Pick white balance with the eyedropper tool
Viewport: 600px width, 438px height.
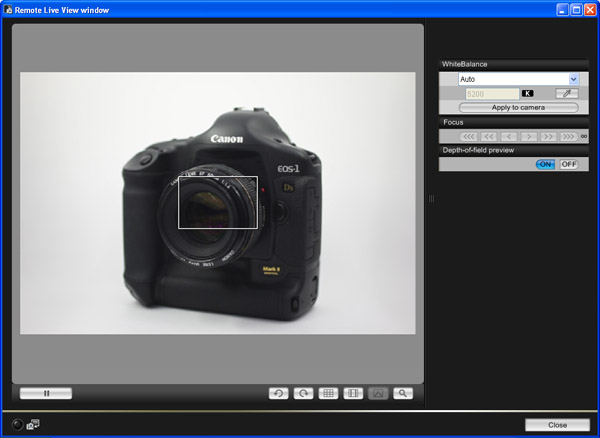pos(567,93)
